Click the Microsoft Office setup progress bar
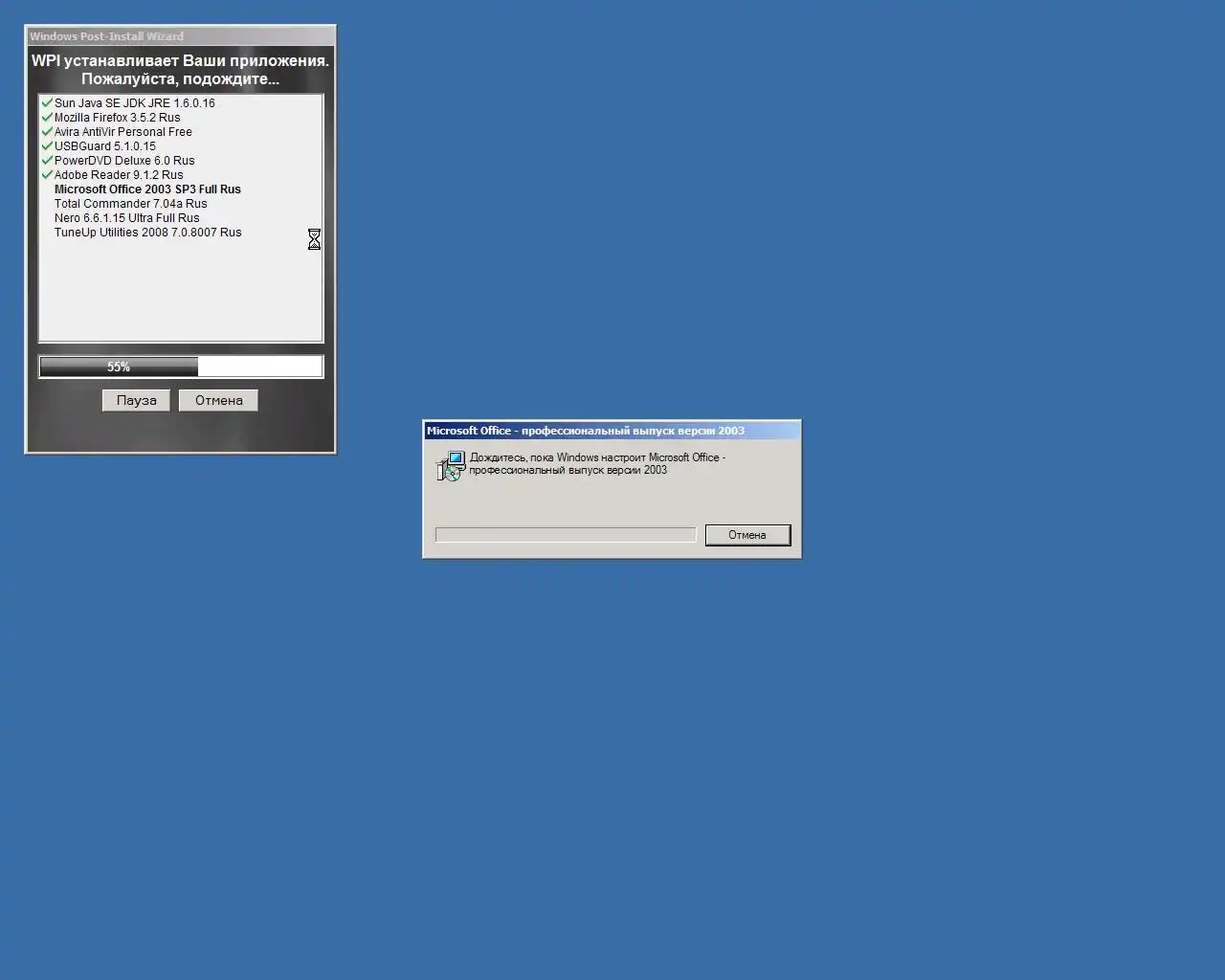 click(x=566, y=535)
